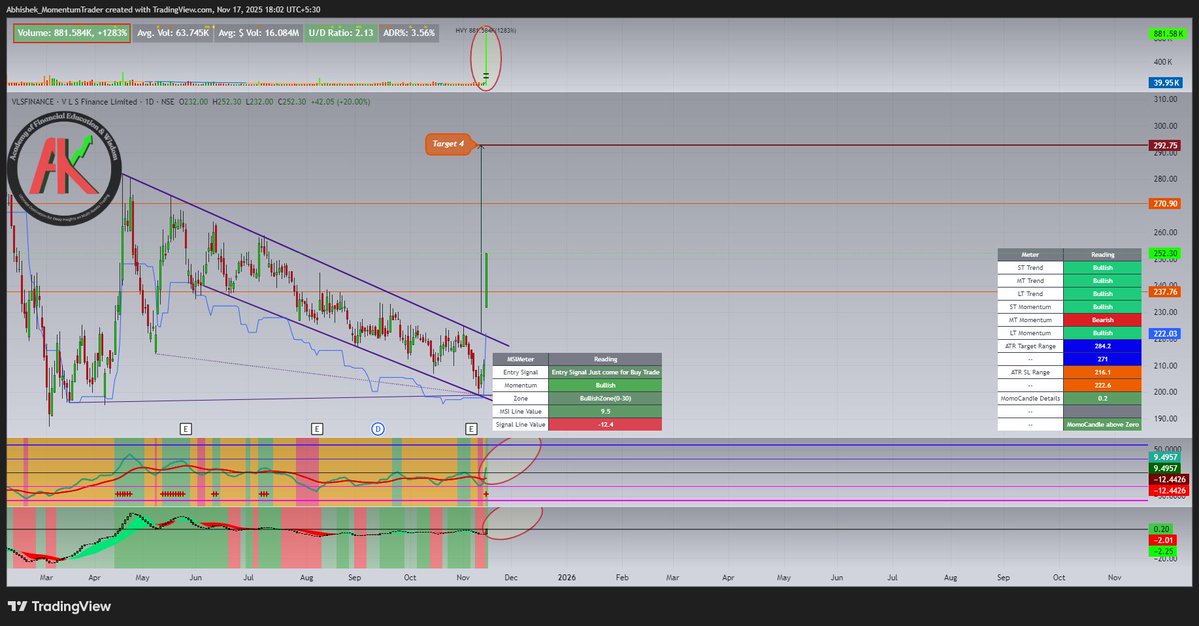Viewport: 1199px width, 626px height.
Task: Open the earnings "E" marker near November
Action: pyautogui.click(x=471, y=428)
